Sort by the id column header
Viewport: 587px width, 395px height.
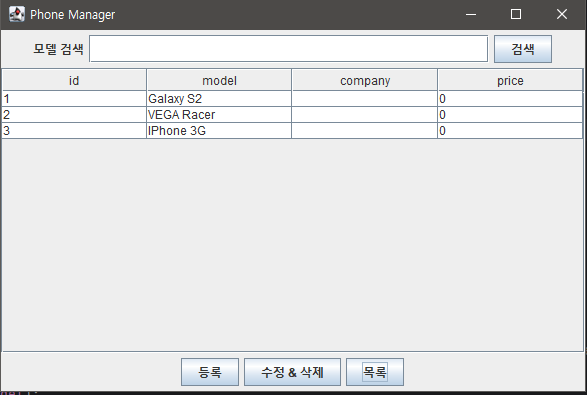pyautogui.click(x=74, y=80)
